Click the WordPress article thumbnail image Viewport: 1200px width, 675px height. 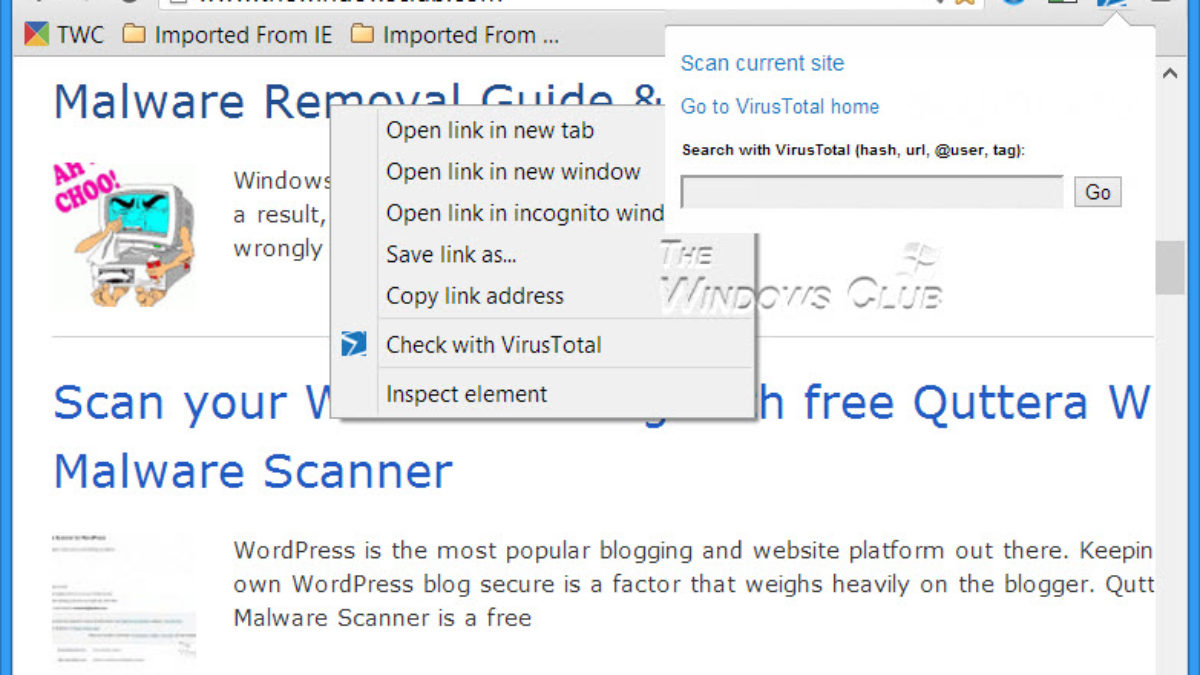125,600
